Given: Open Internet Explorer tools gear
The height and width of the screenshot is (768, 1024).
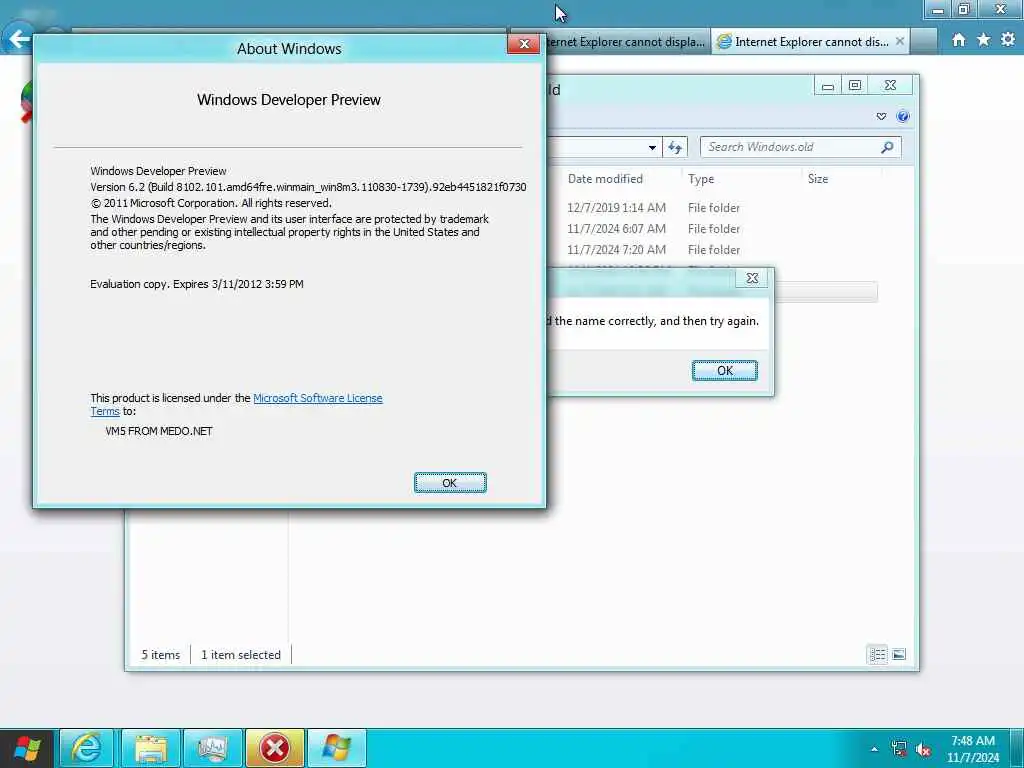Looking at the screenshot, I should (x=1008, y=40).
